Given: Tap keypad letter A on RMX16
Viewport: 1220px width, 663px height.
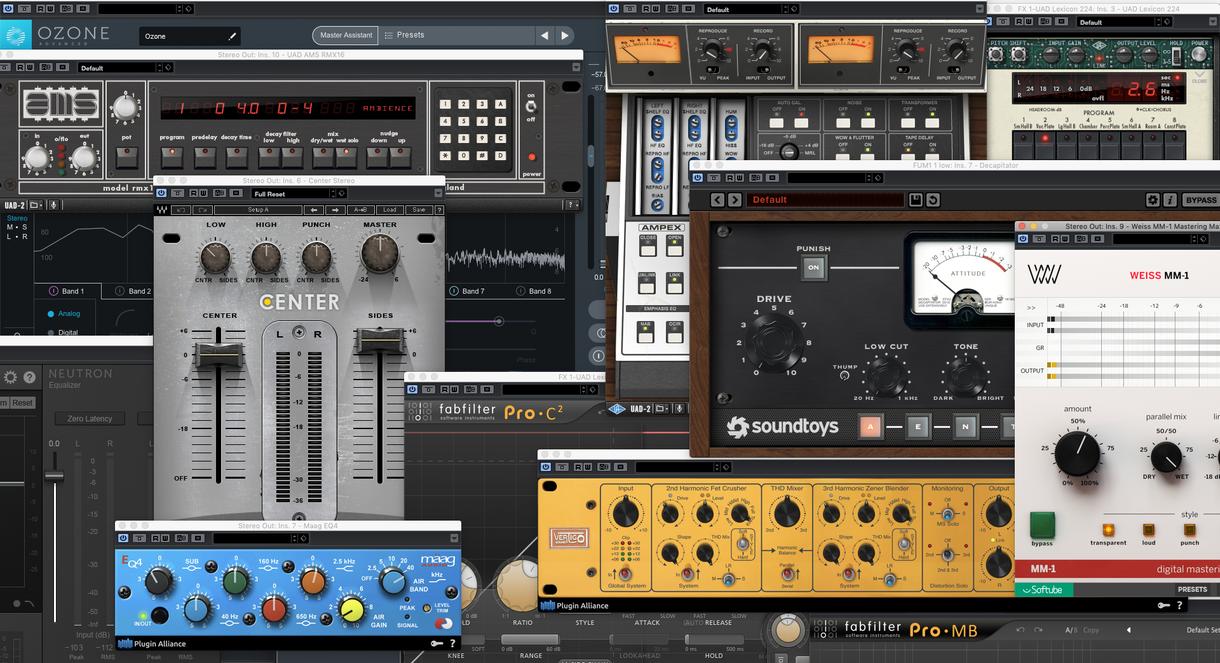Looking at the screenshot, I should (x=502, y=104).
